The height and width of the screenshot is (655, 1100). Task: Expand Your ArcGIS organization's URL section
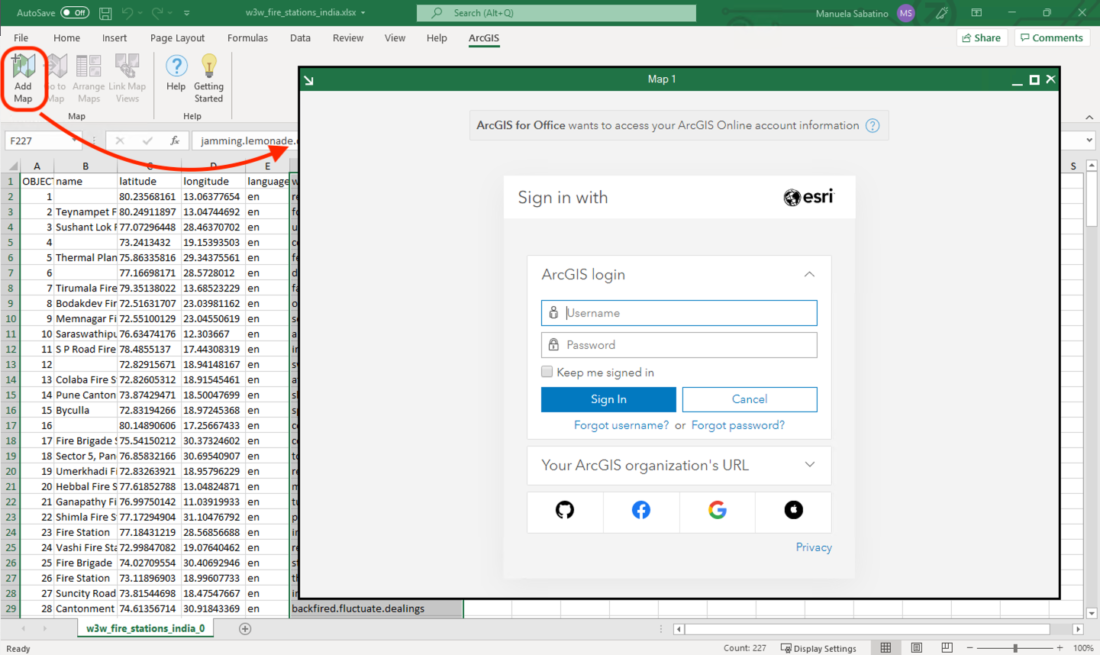809,465
